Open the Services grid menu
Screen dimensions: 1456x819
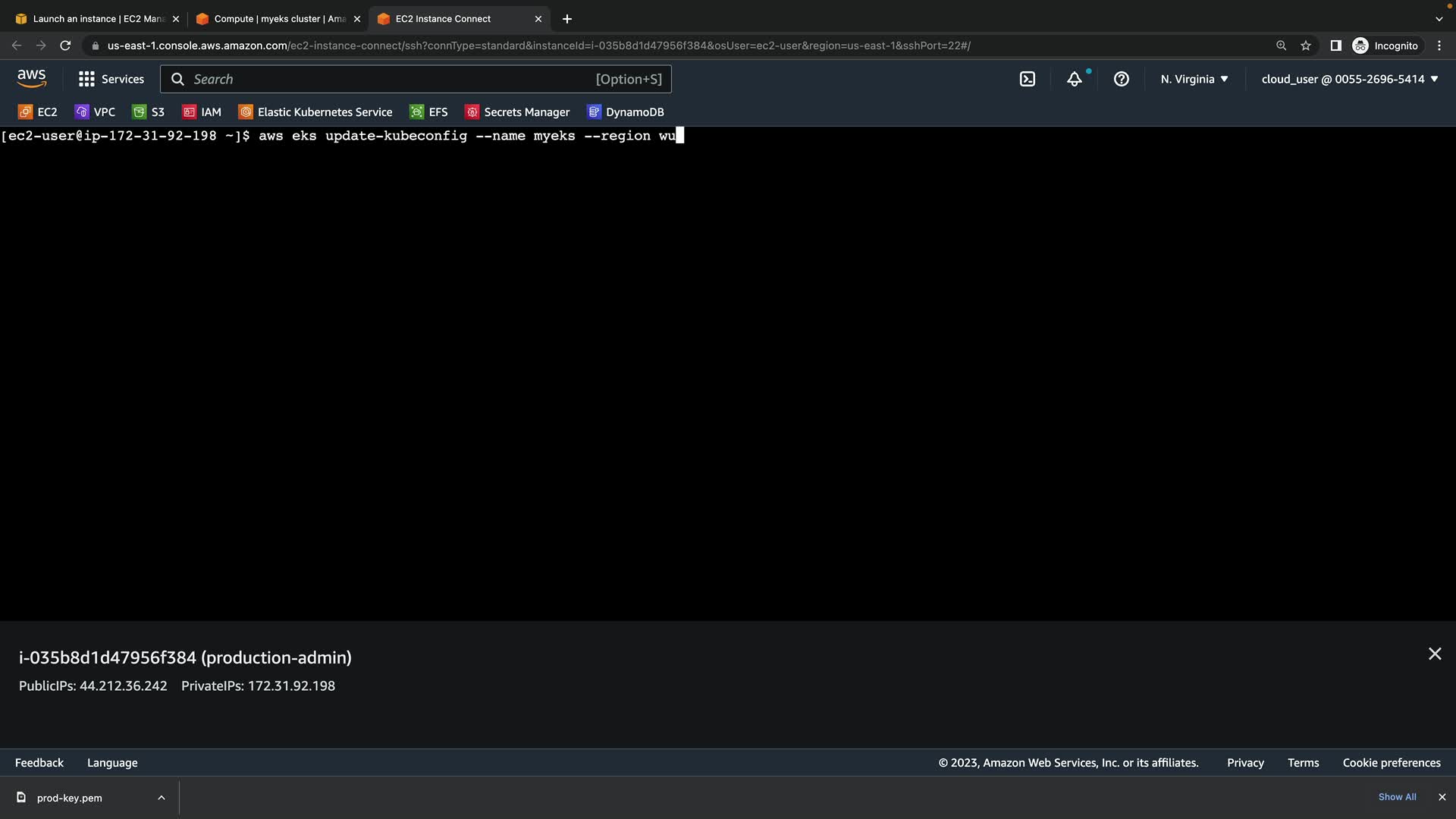(x=111, y=79)
